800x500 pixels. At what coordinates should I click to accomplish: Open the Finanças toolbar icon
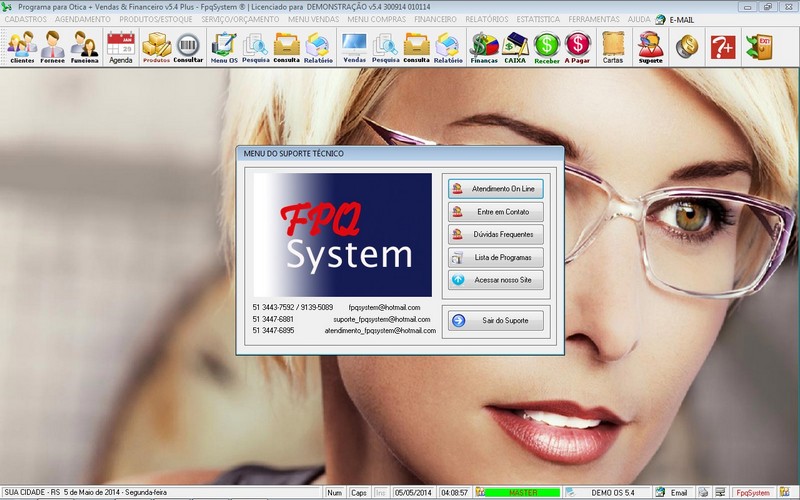point(484,46)
